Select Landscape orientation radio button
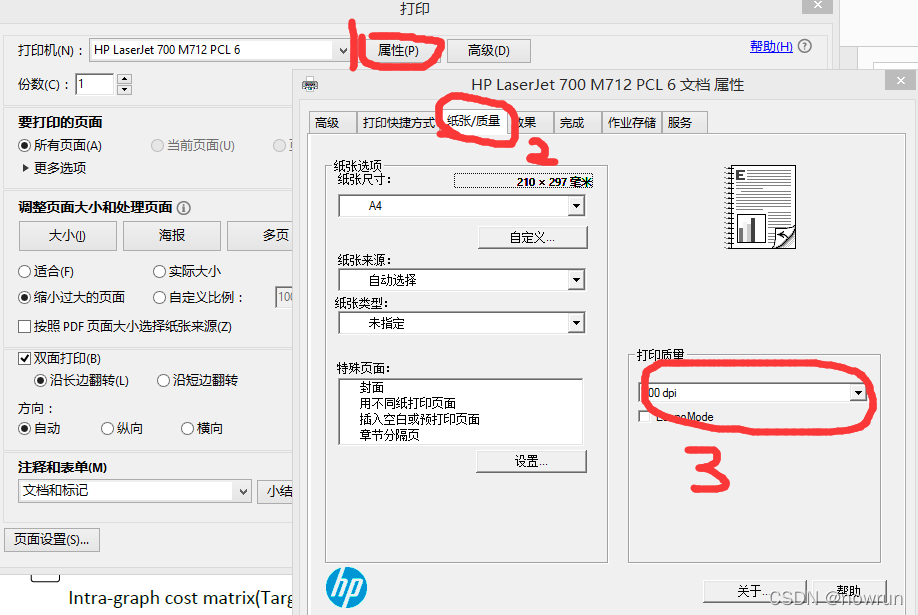The height and width of the screenshot is (615, 918). point(187,429)
